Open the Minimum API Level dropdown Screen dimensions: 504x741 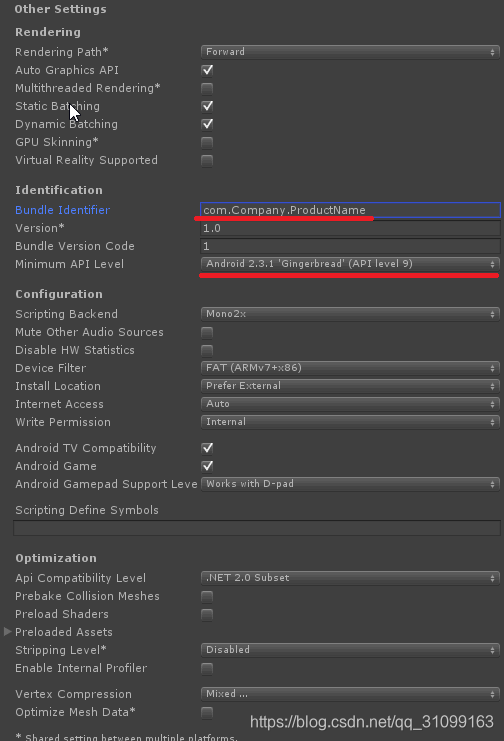coord(350,264)
